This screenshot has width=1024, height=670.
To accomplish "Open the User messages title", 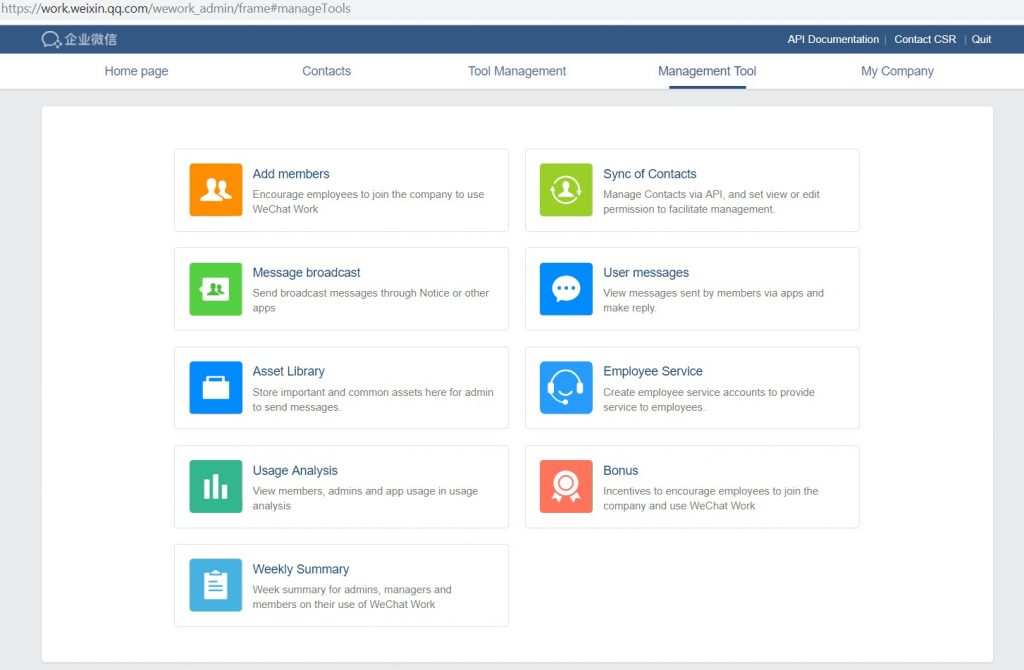I will tap(646, 272).
